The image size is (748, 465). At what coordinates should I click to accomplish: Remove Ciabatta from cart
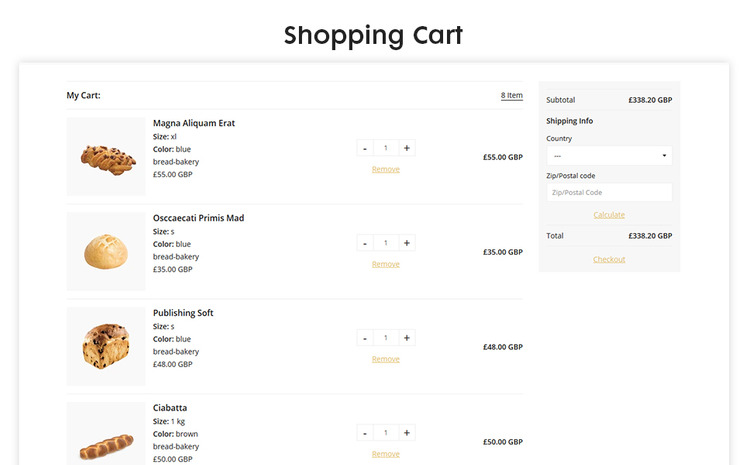point(385,454)
